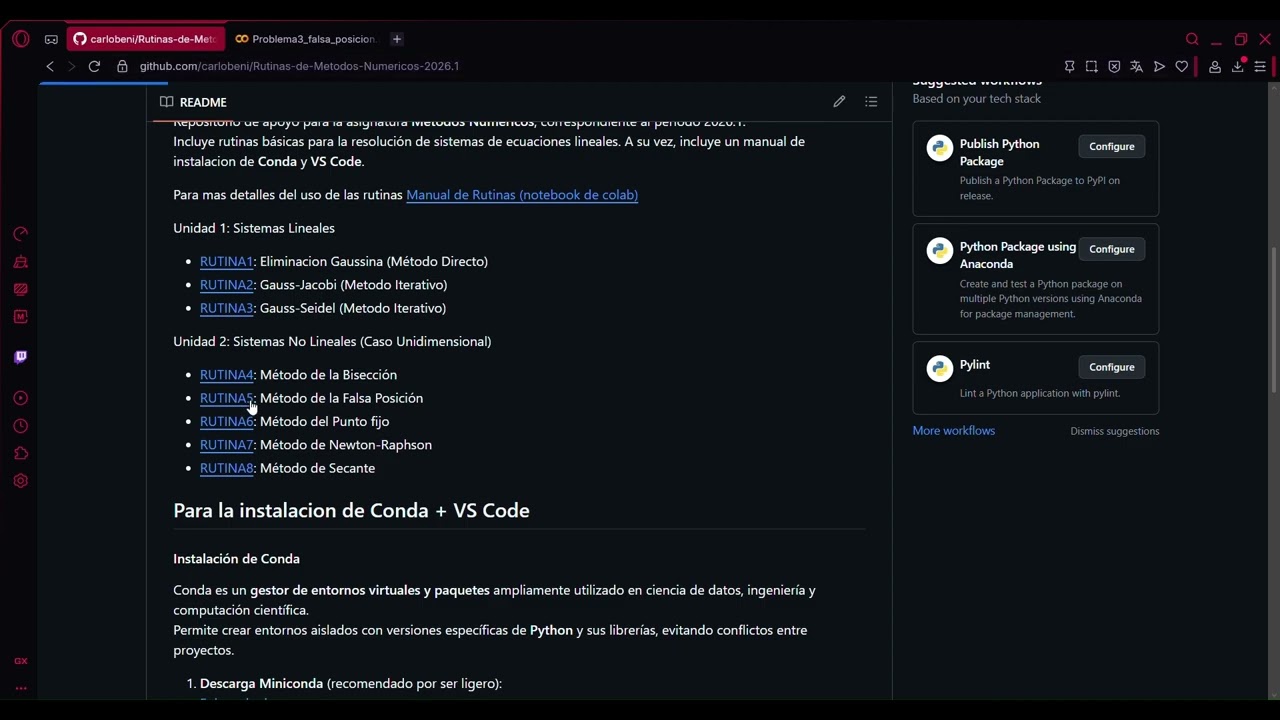
Task: Configure Publish Python Package workflow
Action: pos(1112,146)
